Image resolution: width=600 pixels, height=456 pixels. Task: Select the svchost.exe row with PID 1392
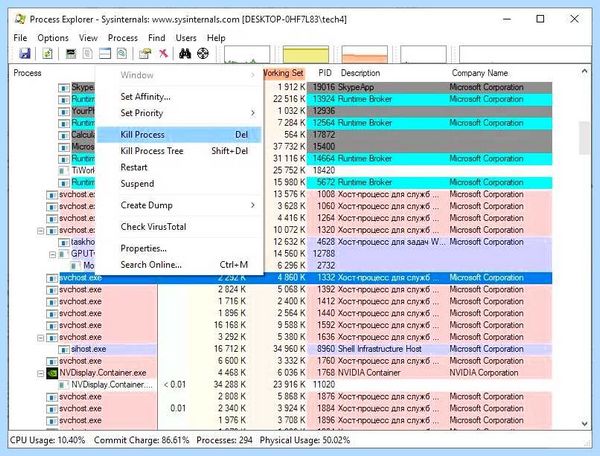(299, 290)
